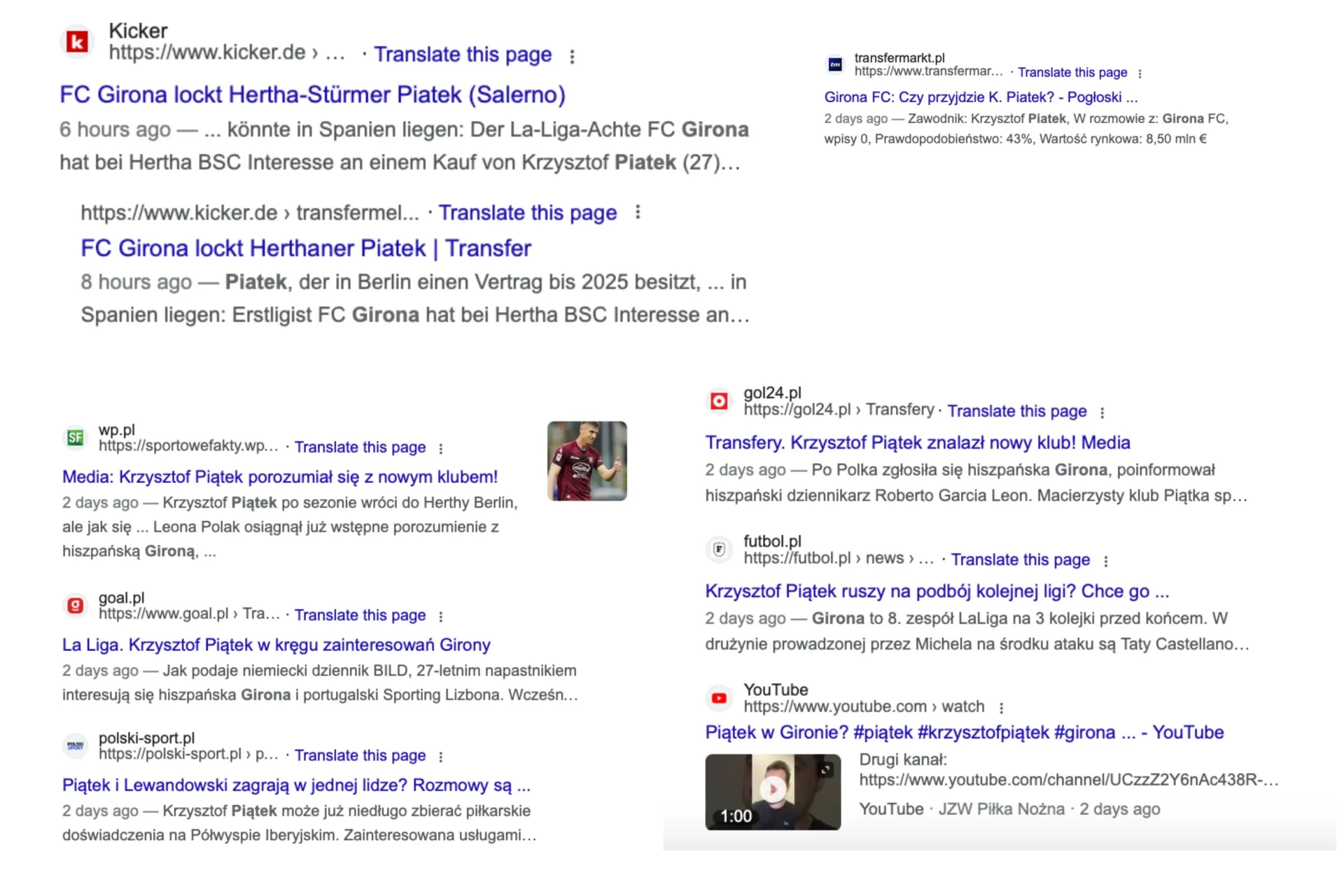Screen dimensions: 1344x896
Task: Click the goal.pl favicon
Action: coord(76,605)
